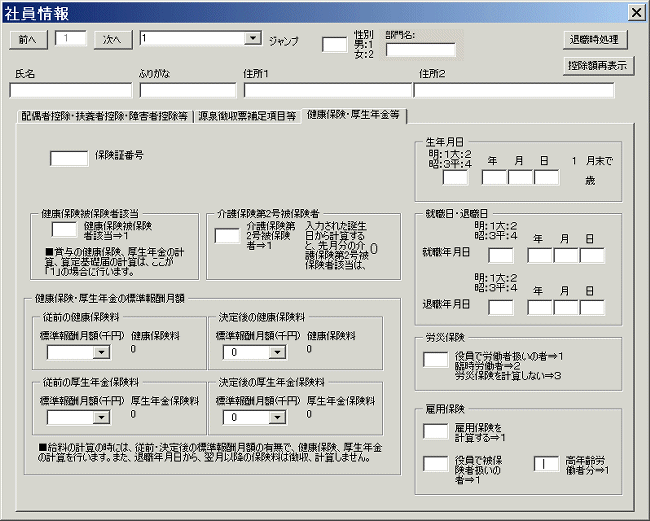Screen dimensions: 650x521
Task: Click the 保険証番号 input box
Action: 69,158
